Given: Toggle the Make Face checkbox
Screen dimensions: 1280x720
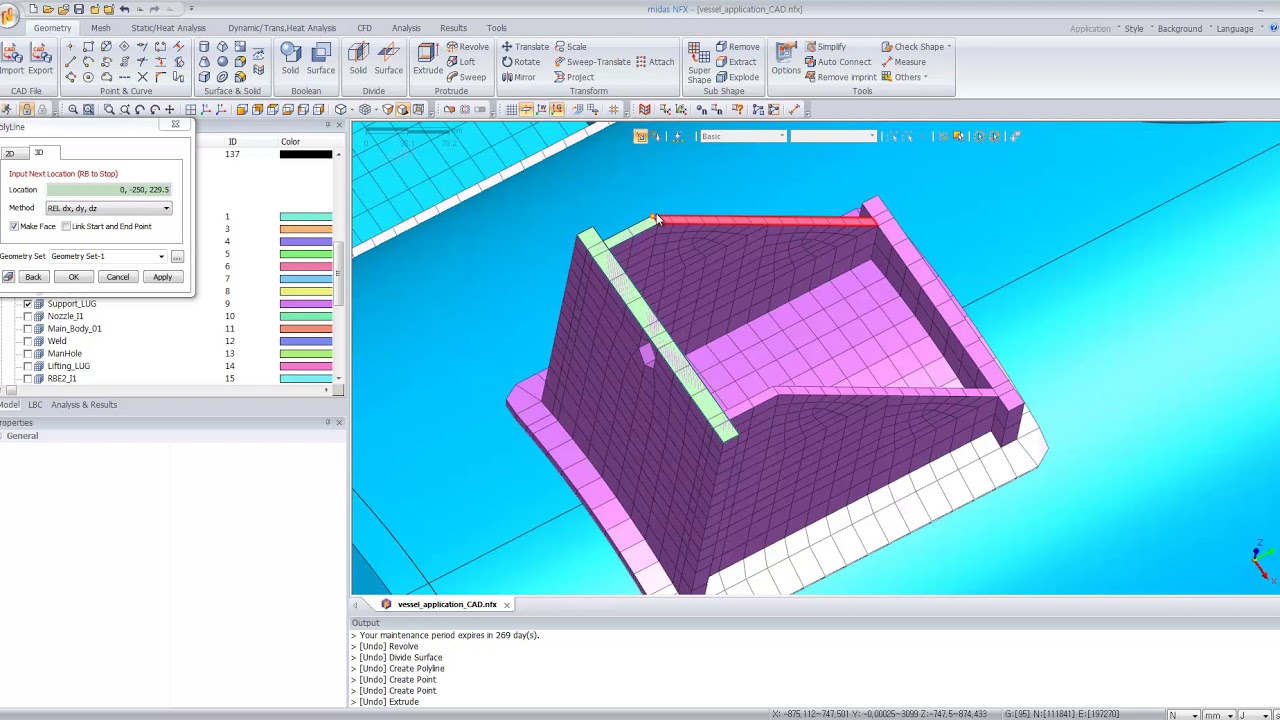Looking at the screenshot, I should (14, 226).
